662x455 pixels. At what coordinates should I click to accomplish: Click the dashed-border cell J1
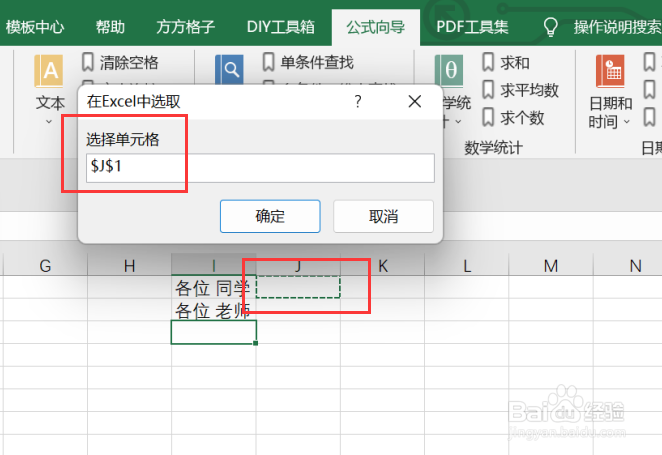pyautogui.click(x=298, y=287)
